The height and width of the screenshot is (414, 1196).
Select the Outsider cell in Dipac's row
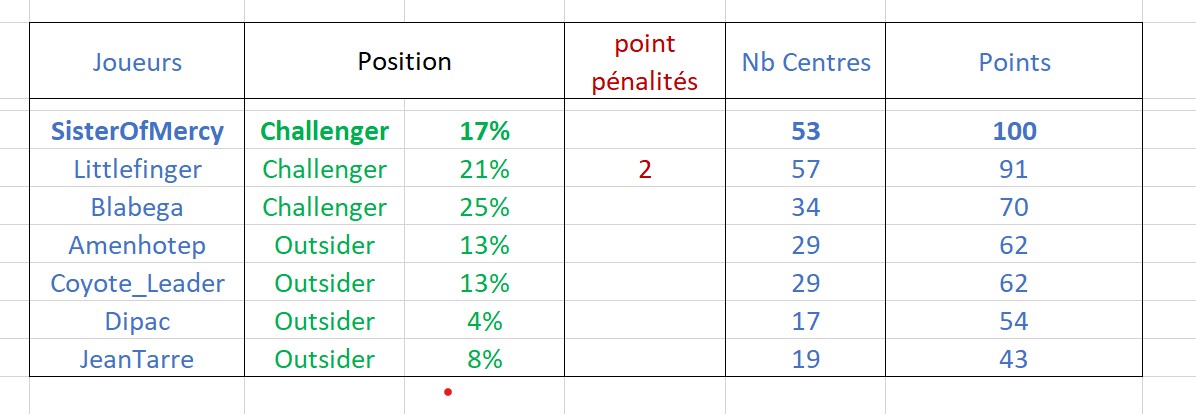click(x=325, y=322)
